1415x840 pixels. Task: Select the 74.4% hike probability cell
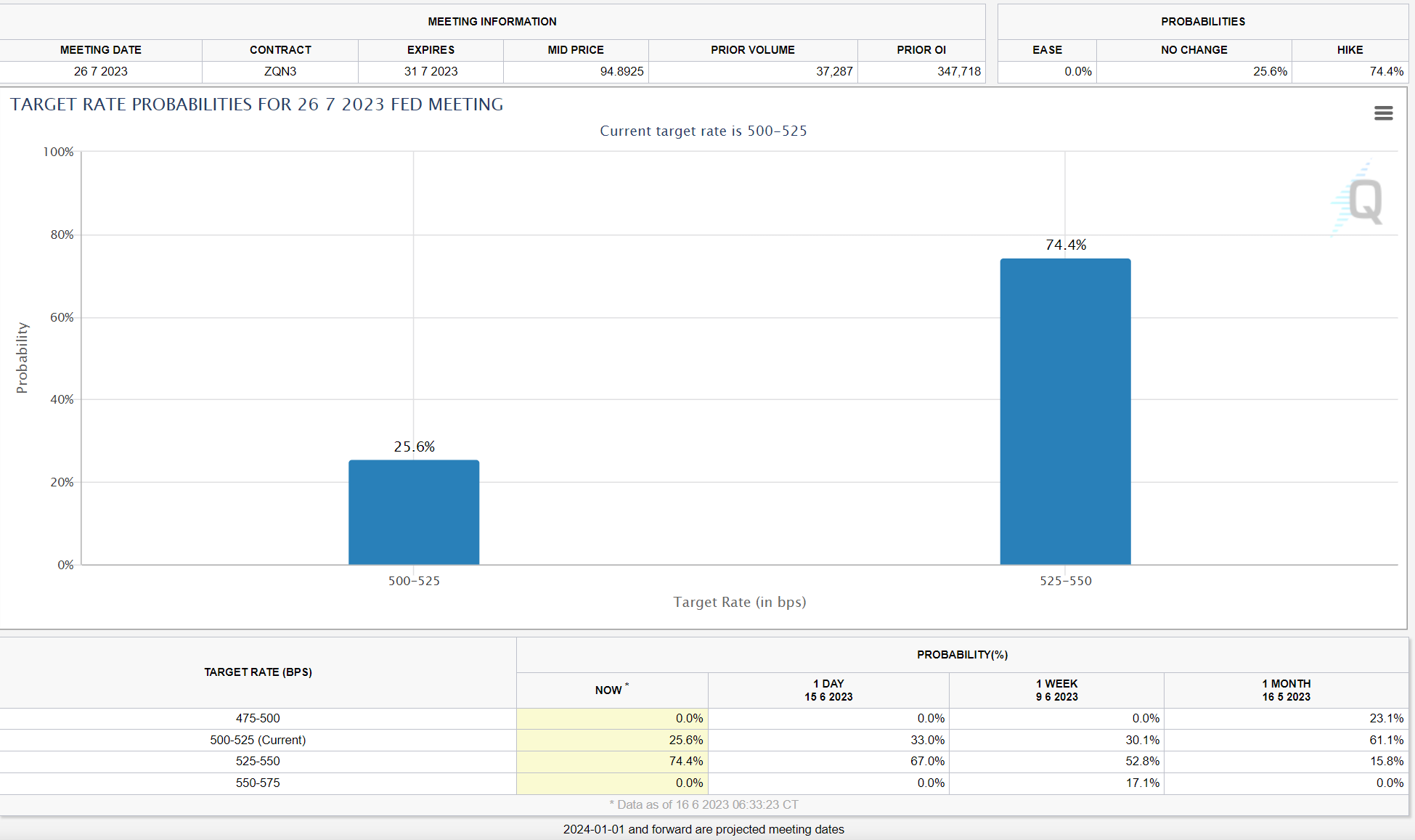click(x=1350, y=72)
